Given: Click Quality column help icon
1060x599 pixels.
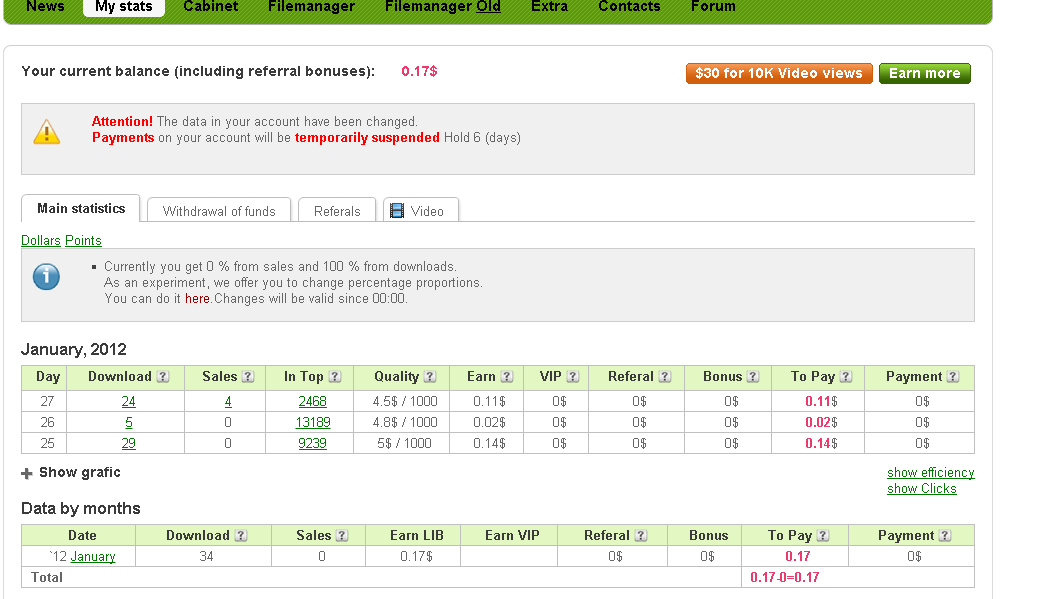Looking at the screenshot, I should [430, 377].
